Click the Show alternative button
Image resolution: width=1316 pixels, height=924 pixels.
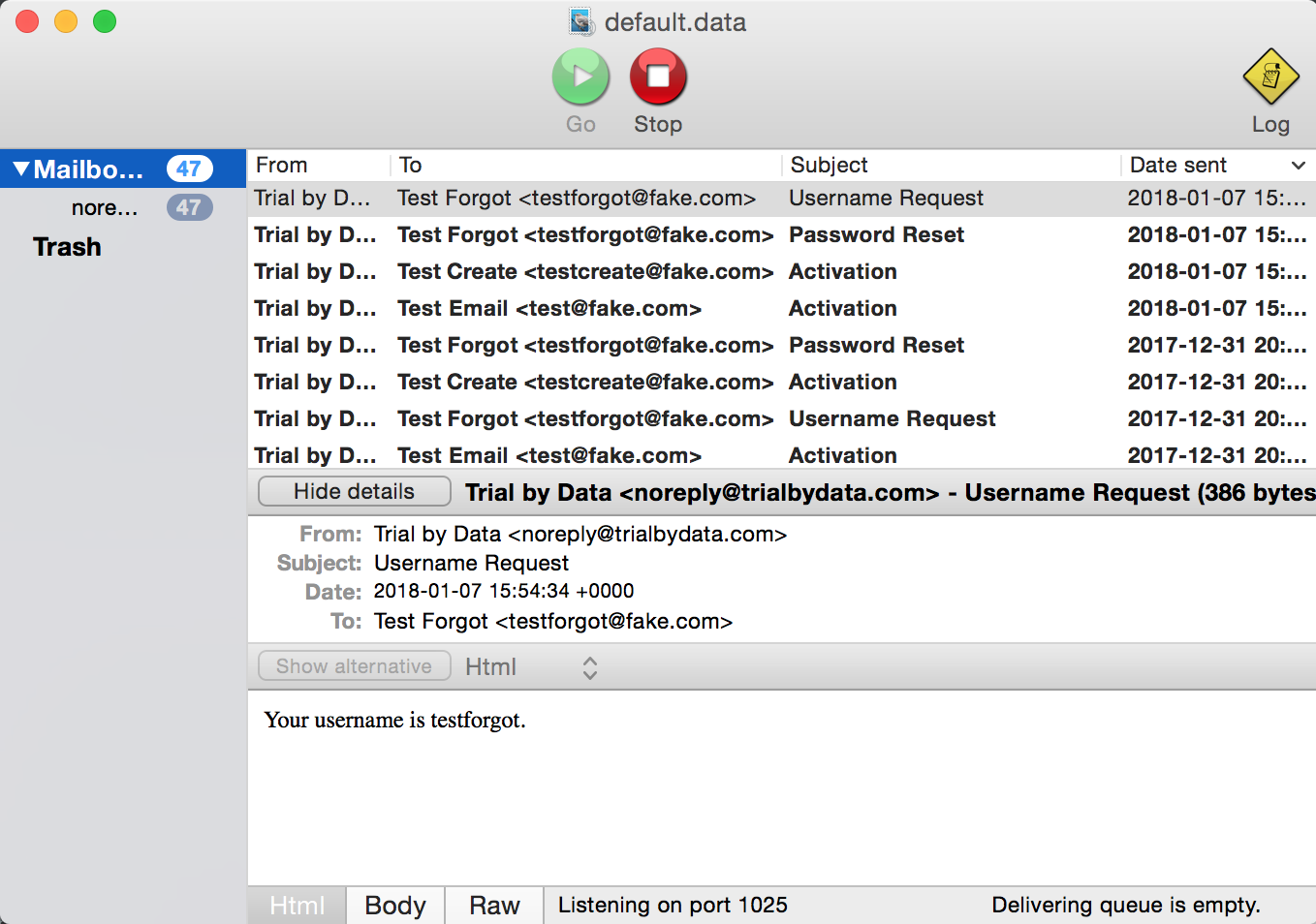coord(354,666)
